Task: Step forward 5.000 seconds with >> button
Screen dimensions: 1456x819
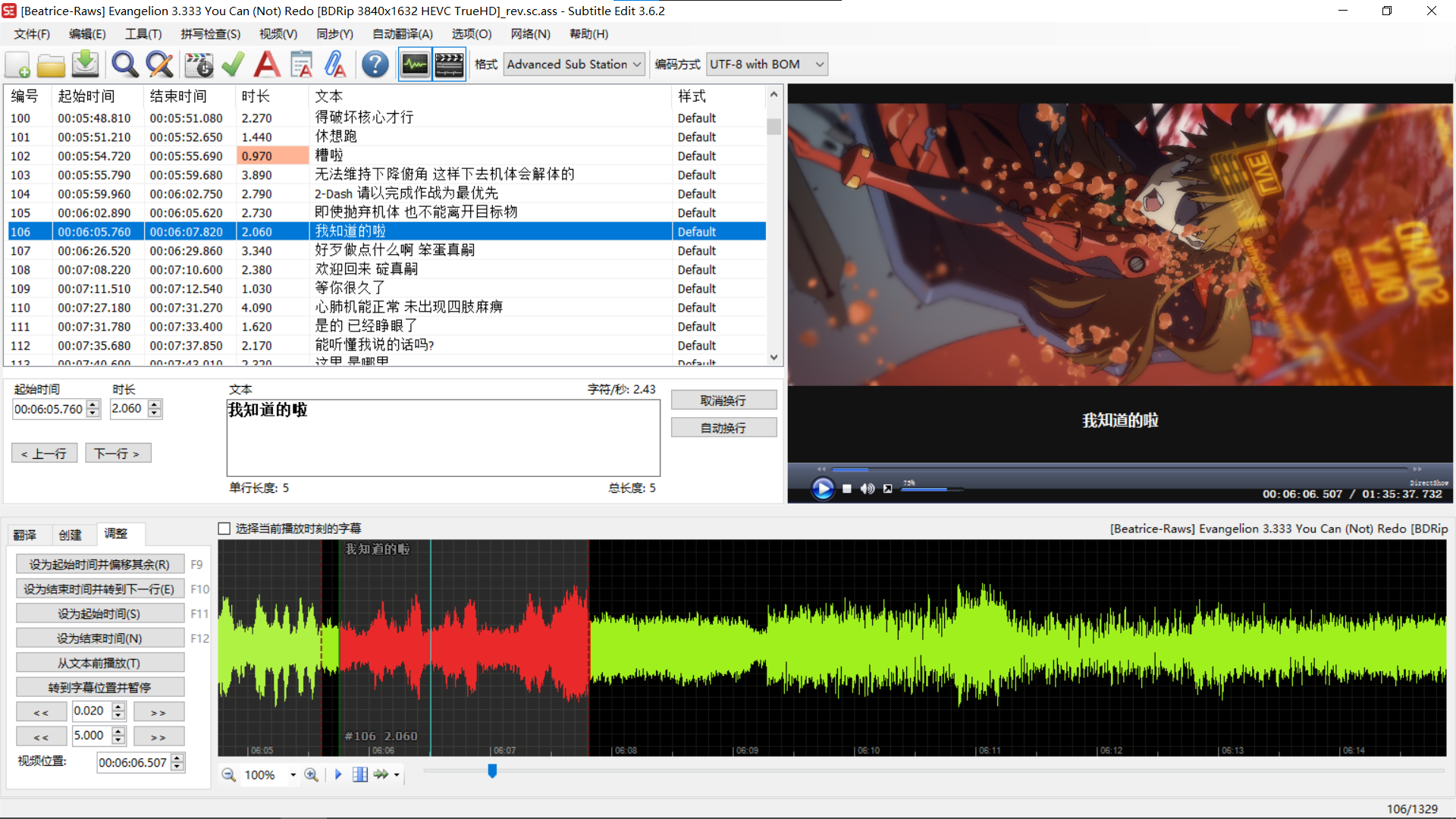Action: coord(158,736)
